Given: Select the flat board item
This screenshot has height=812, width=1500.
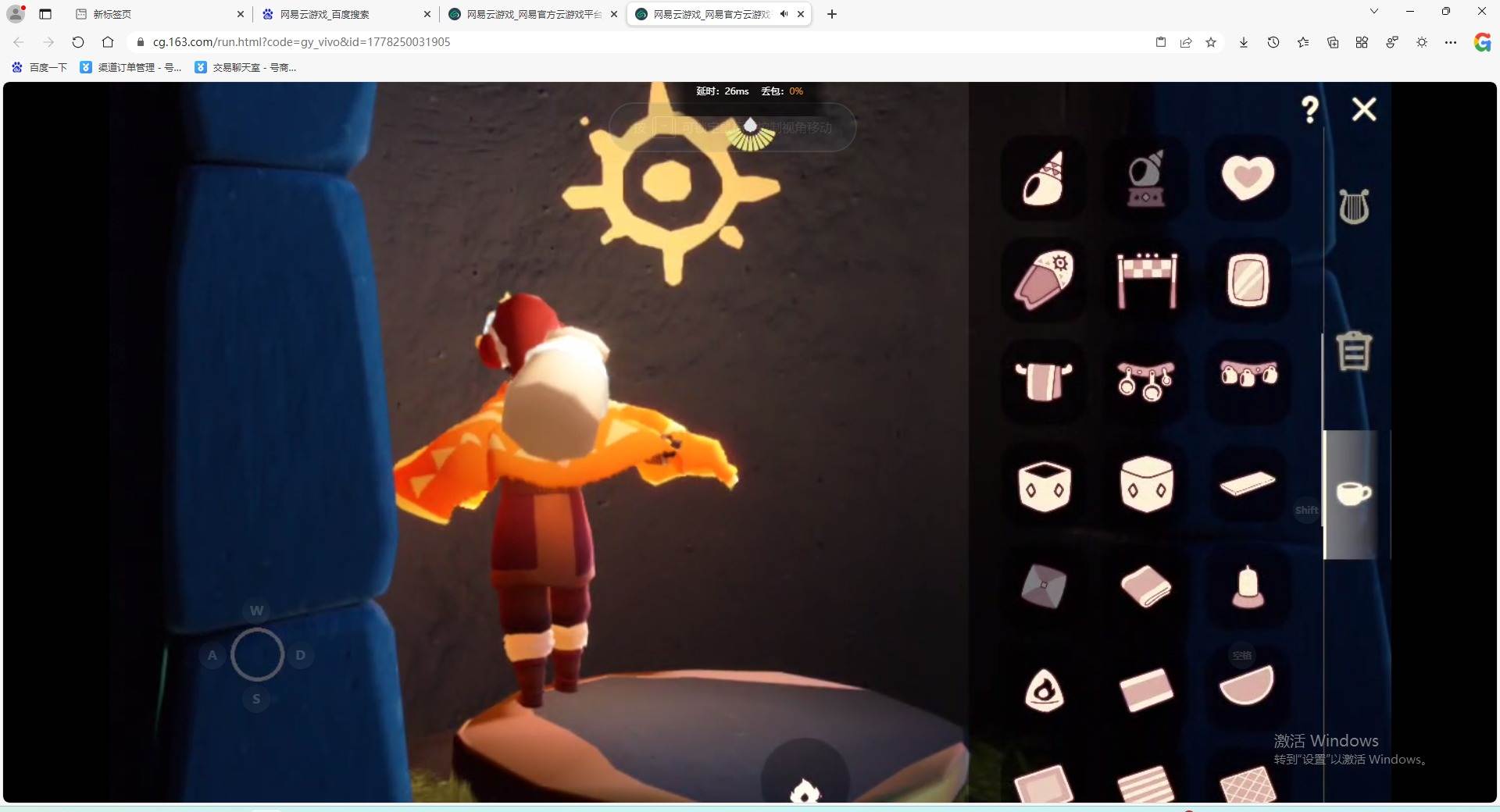Looking at the screenshot, I should 1248,484.
